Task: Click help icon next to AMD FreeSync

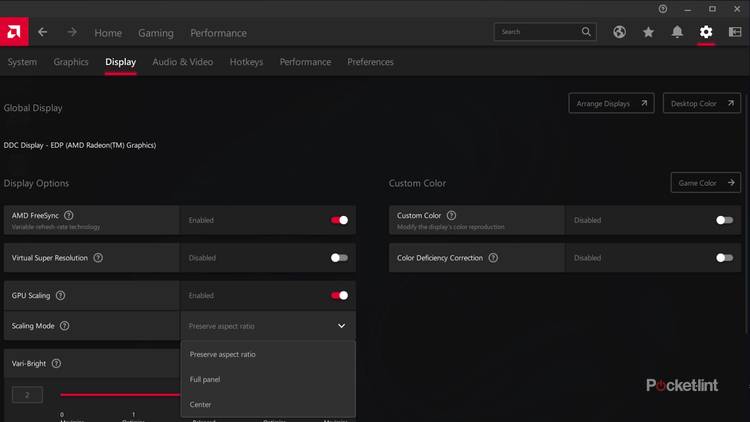Action: 68,215
